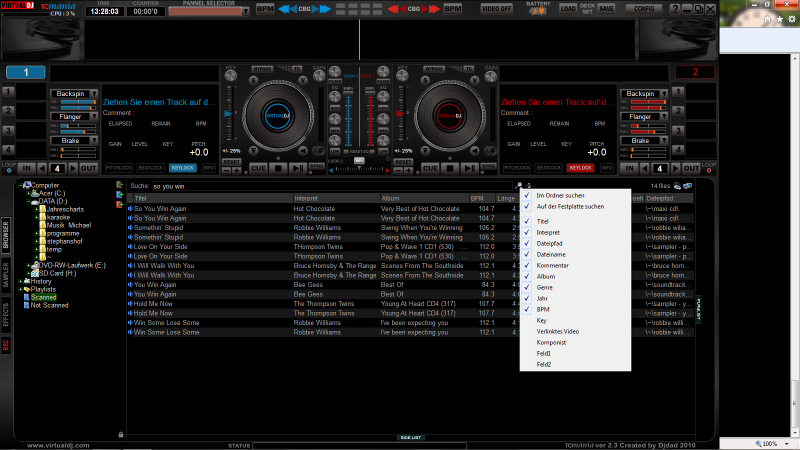
Task: Switch to the SAMPLER side tab
Action: pyautogui.click(x=6, y=274)
